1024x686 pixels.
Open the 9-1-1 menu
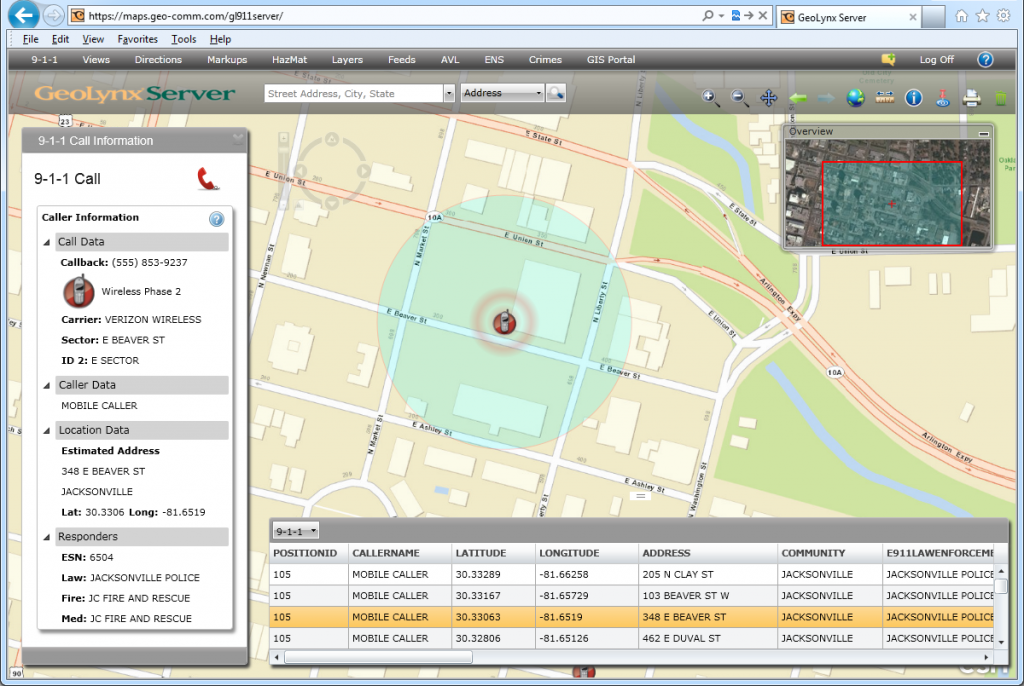[44, 59]
